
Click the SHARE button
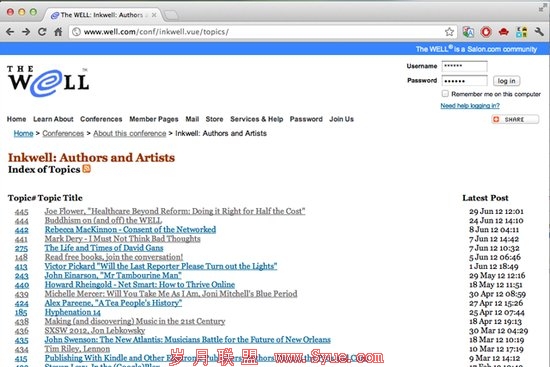pyautogui.click(x=515, y=119)
